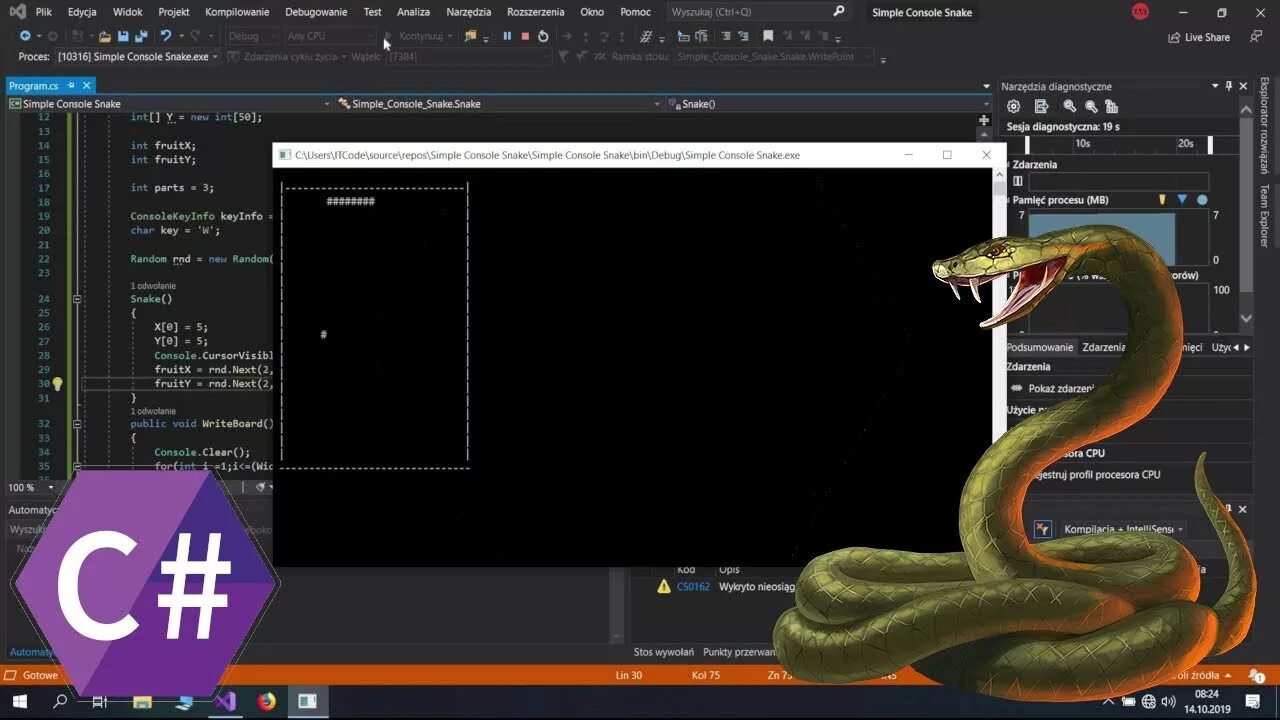This screenshot has width=1280, height=720.
Task: Pin the Program.cs tab
Action: click(x=69, y=87)
